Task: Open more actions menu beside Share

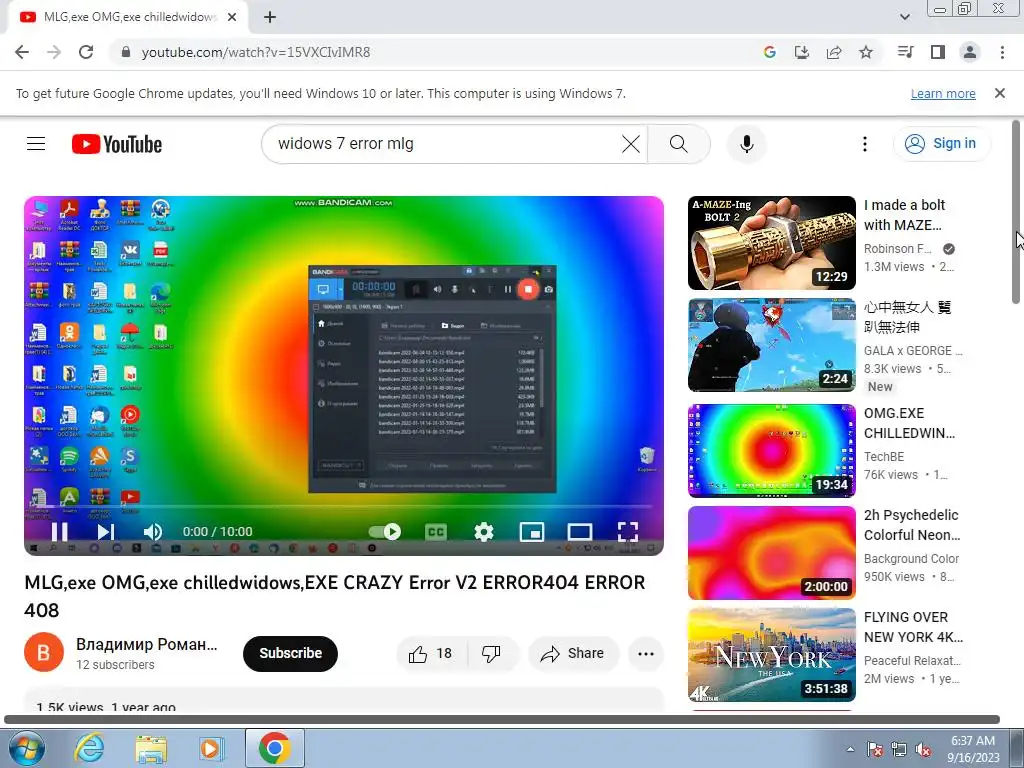Action: (646, 654)
